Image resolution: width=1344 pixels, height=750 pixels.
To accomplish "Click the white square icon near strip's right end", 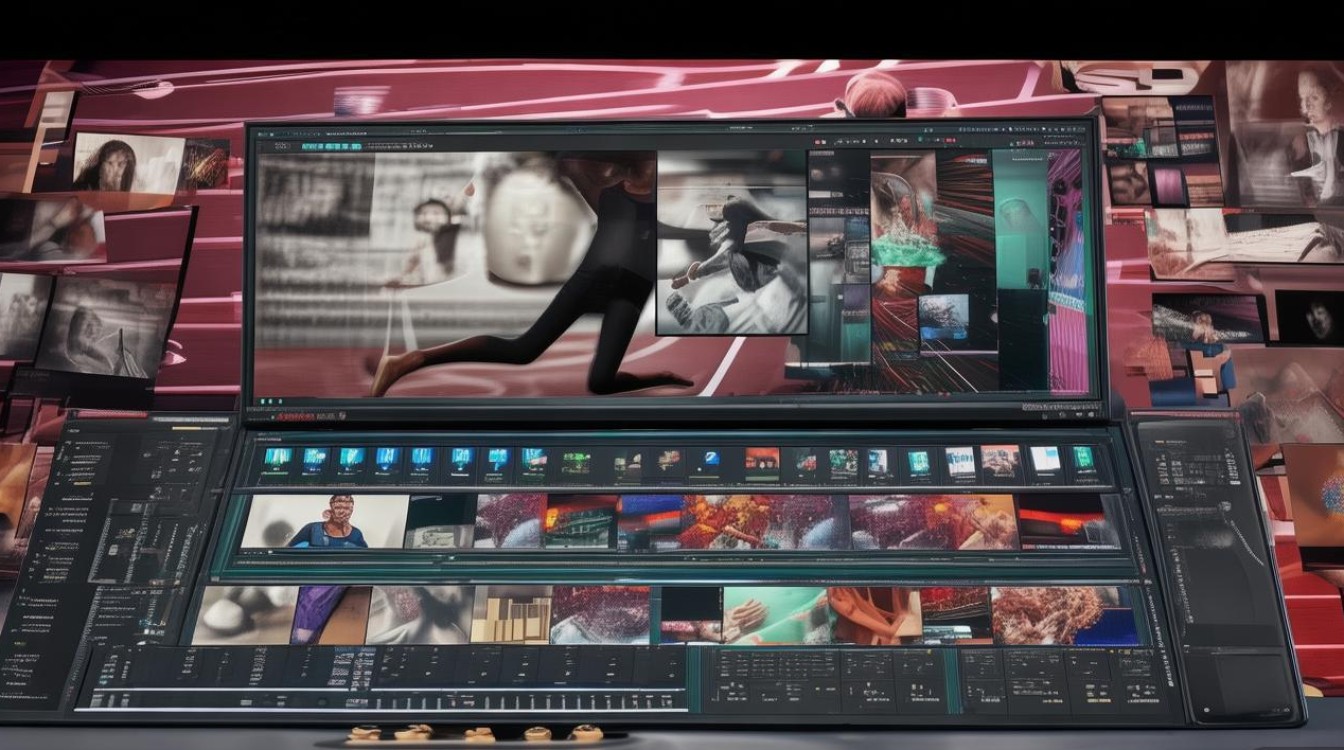I will point(1046,460).
